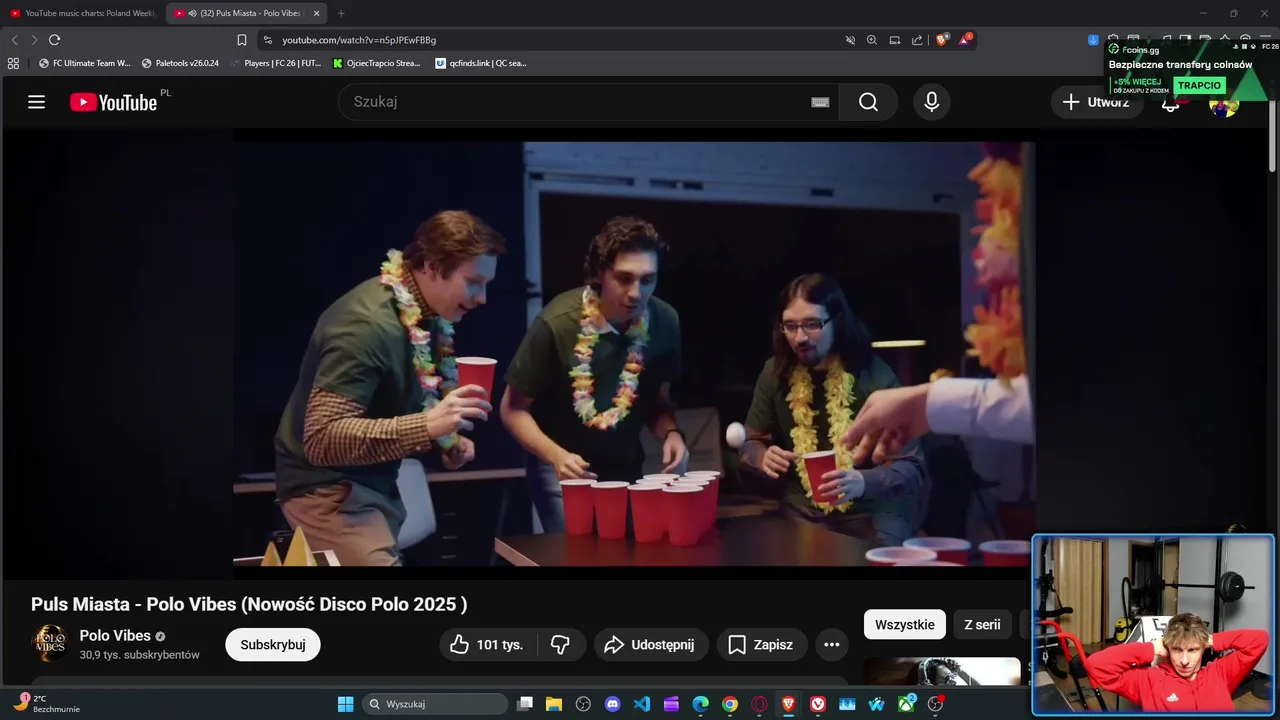Open Discord from taskbar
Screen dimensions: 1280x720
coord(613,704)
